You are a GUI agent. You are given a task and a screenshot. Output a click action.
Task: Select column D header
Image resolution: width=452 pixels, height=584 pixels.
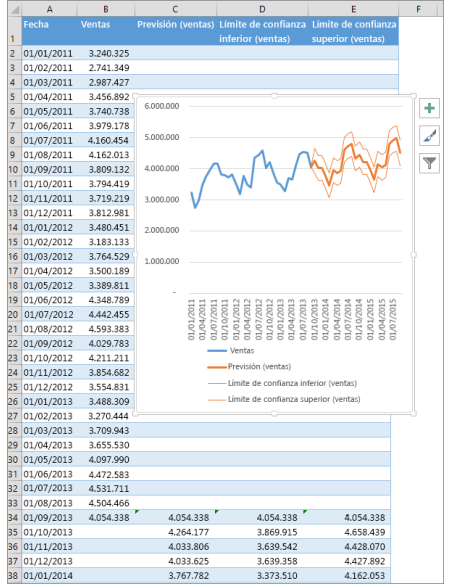click(262, 9)
